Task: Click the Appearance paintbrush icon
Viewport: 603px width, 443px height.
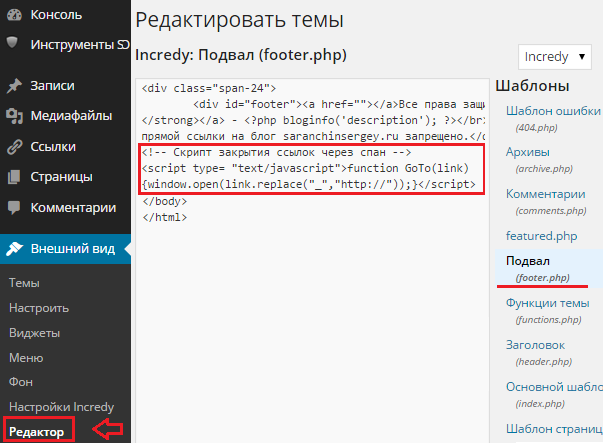Action: pyautogui.click(x=13, y=249)
